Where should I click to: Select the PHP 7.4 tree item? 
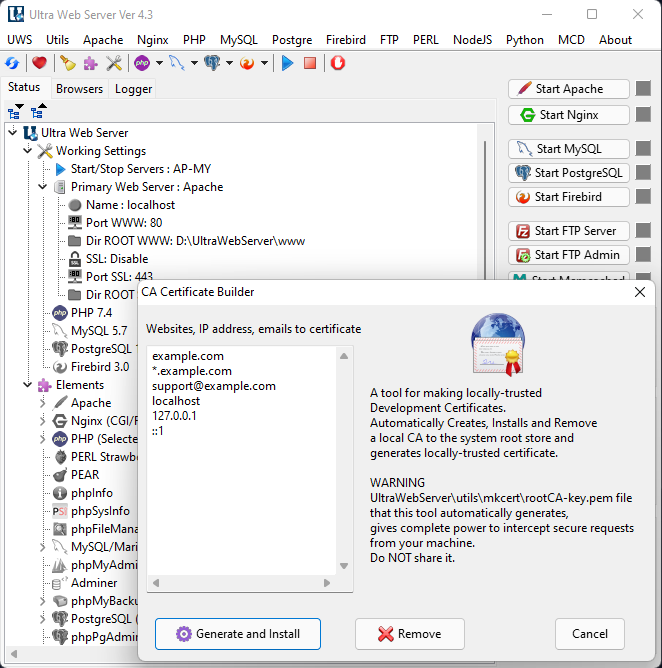[x=91, y=313]
